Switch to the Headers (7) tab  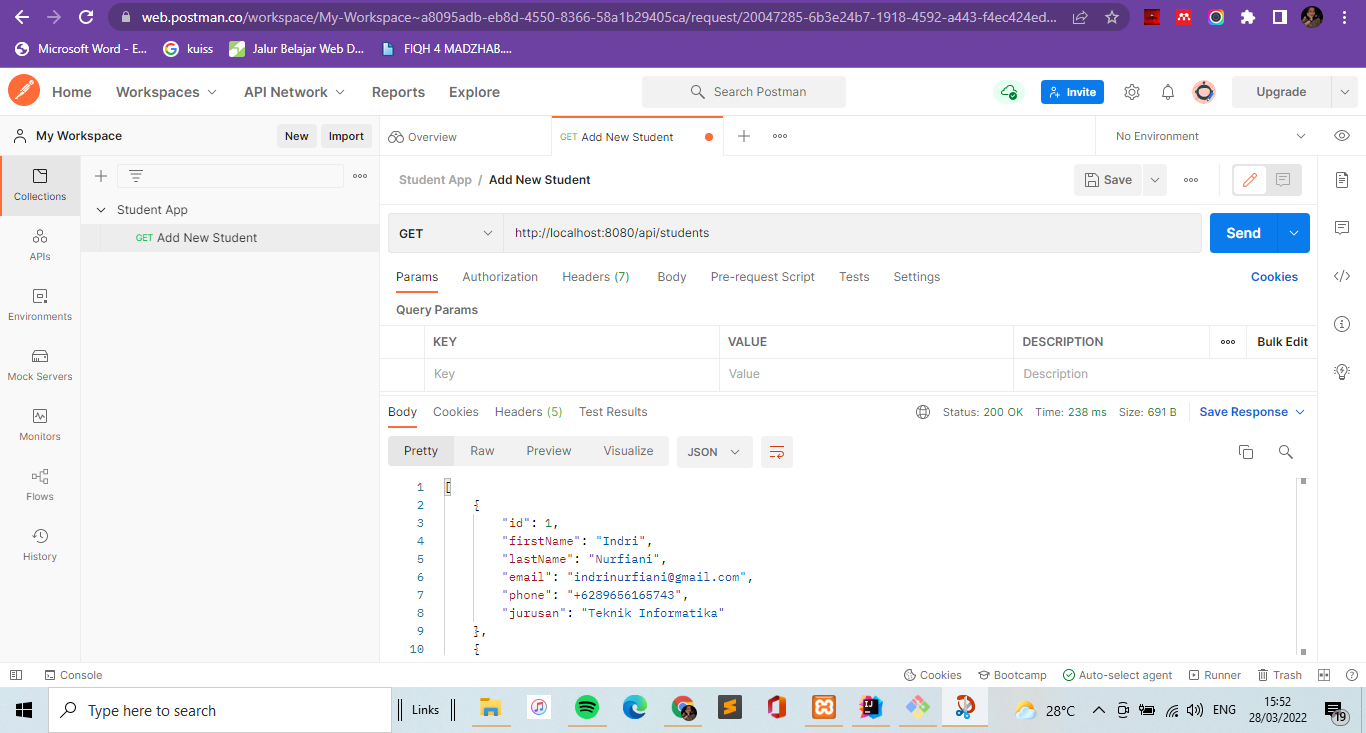coord(595,277)
